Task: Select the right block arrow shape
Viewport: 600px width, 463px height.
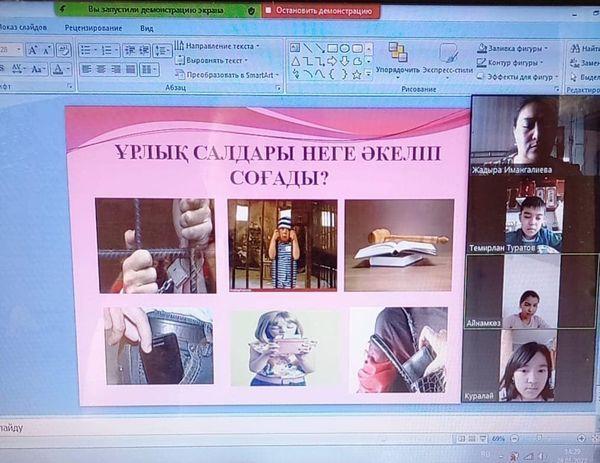Action: [x=332, y=61]
